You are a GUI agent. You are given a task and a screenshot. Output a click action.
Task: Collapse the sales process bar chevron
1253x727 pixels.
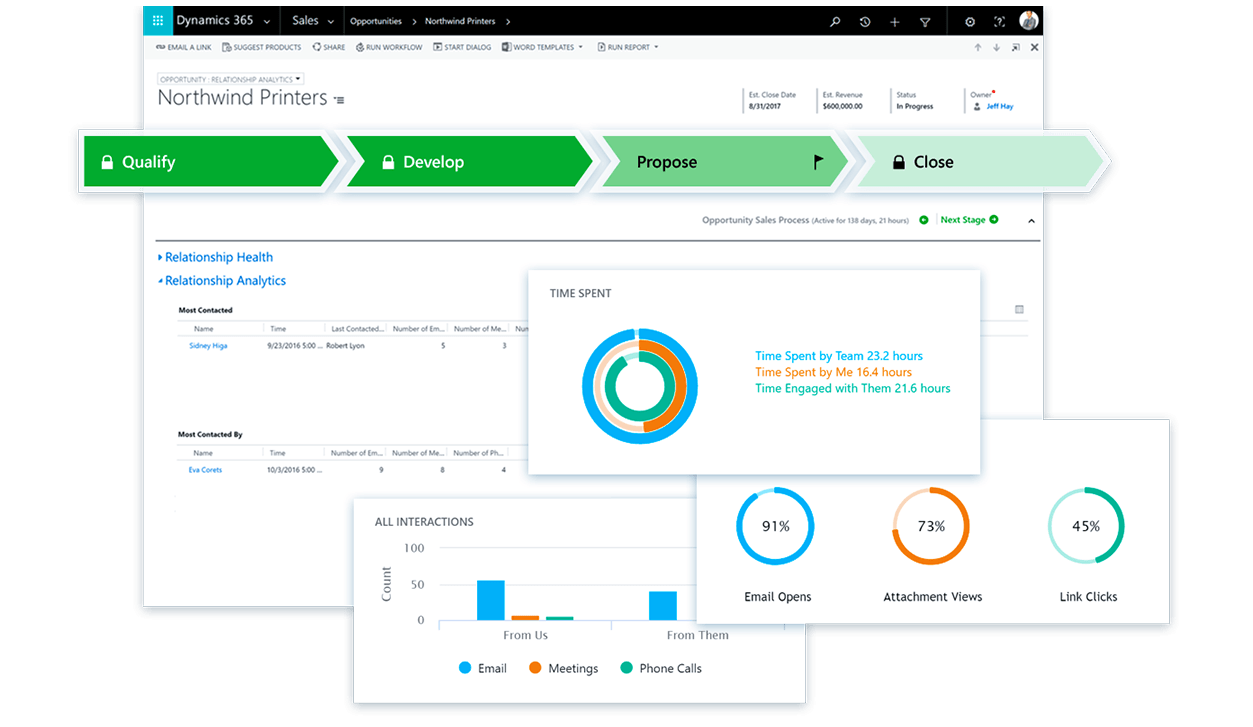1031,221
